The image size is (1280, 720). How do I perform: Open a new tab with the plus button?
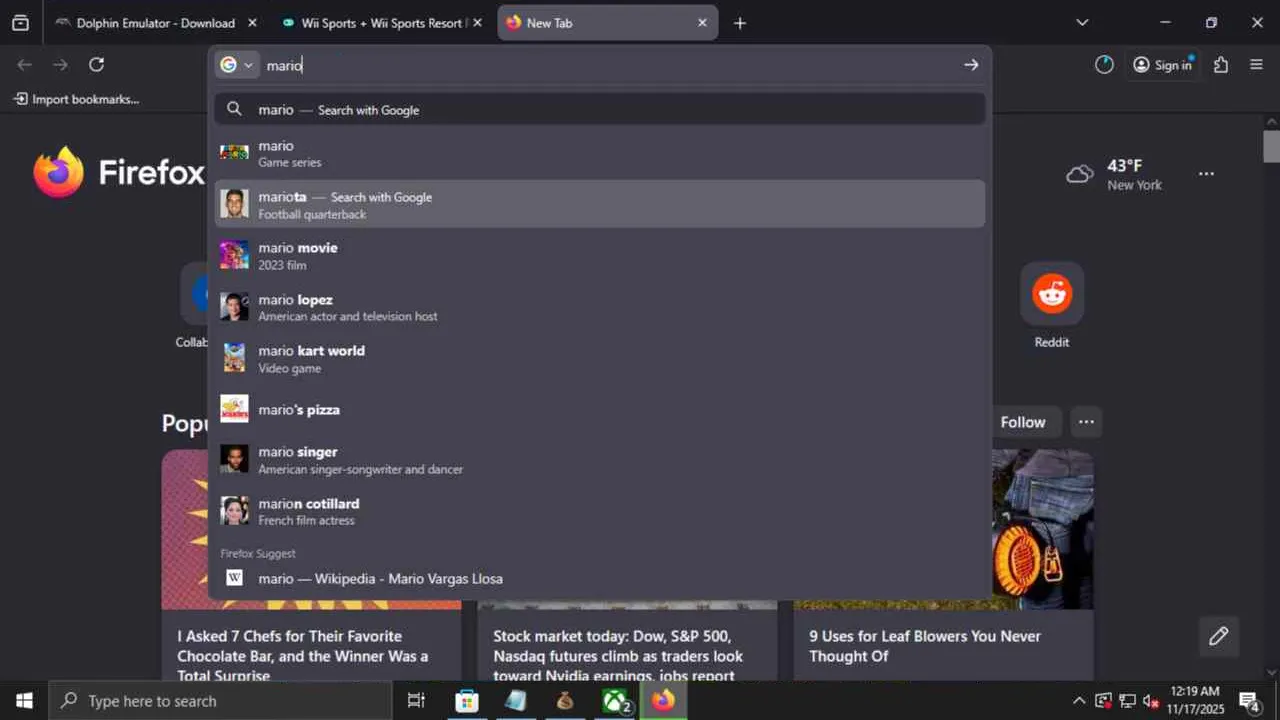[740, 23]
